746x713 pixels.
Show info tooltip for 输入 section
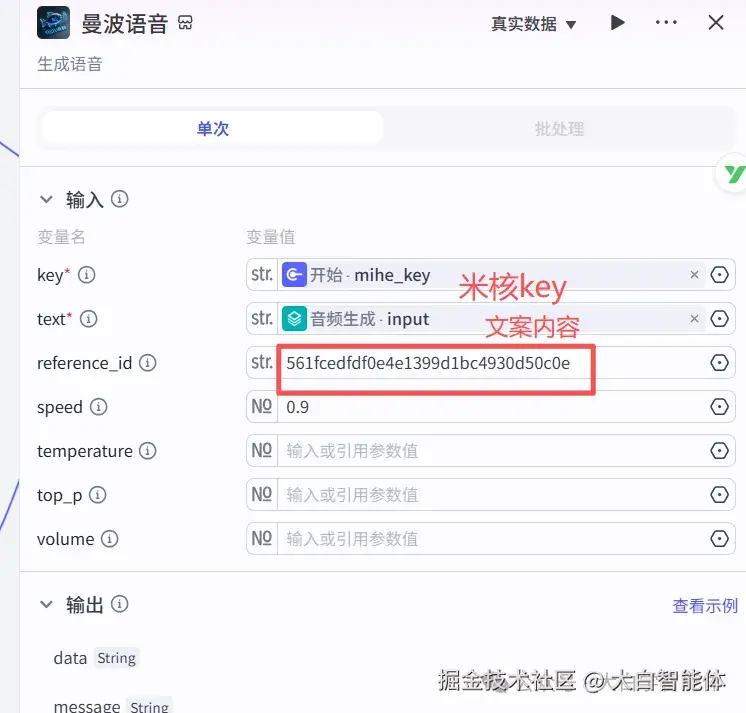[x=119, y=199]
